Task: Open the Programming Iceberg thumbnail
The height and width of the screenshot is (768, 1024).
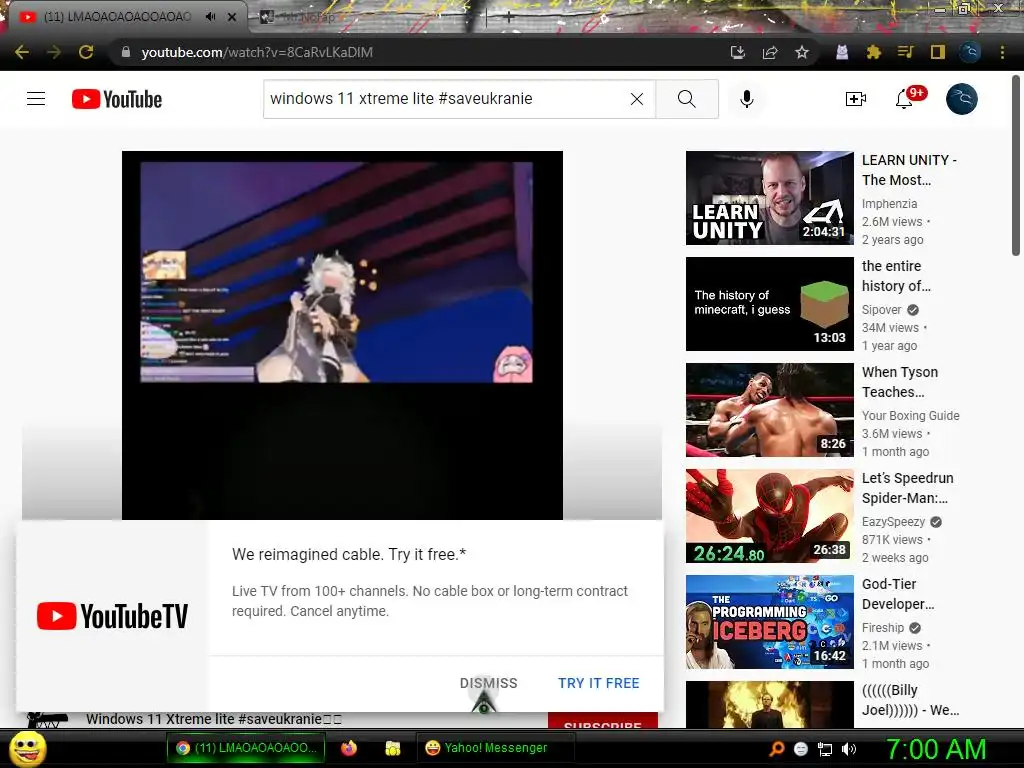Action: click(x=770, y=622)
